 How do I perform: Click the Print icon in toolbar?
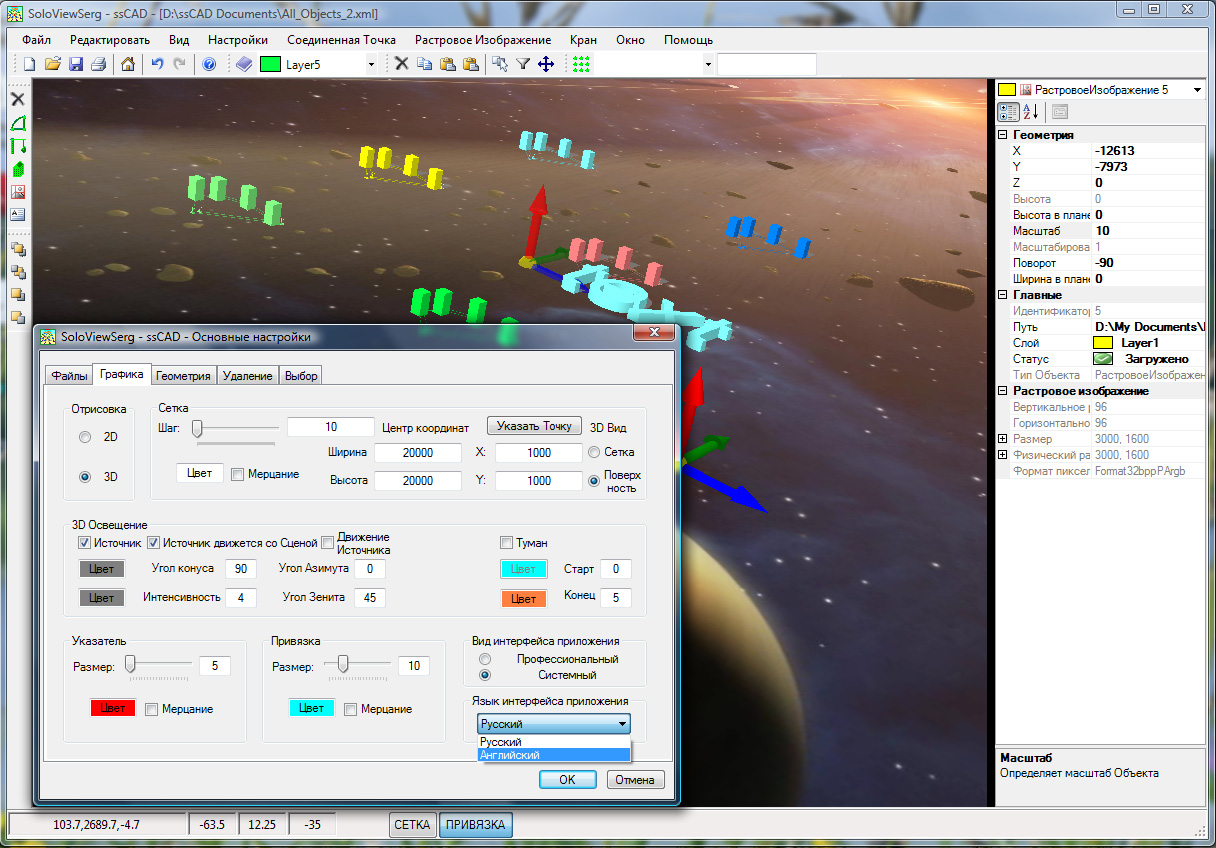pos(98,64)
